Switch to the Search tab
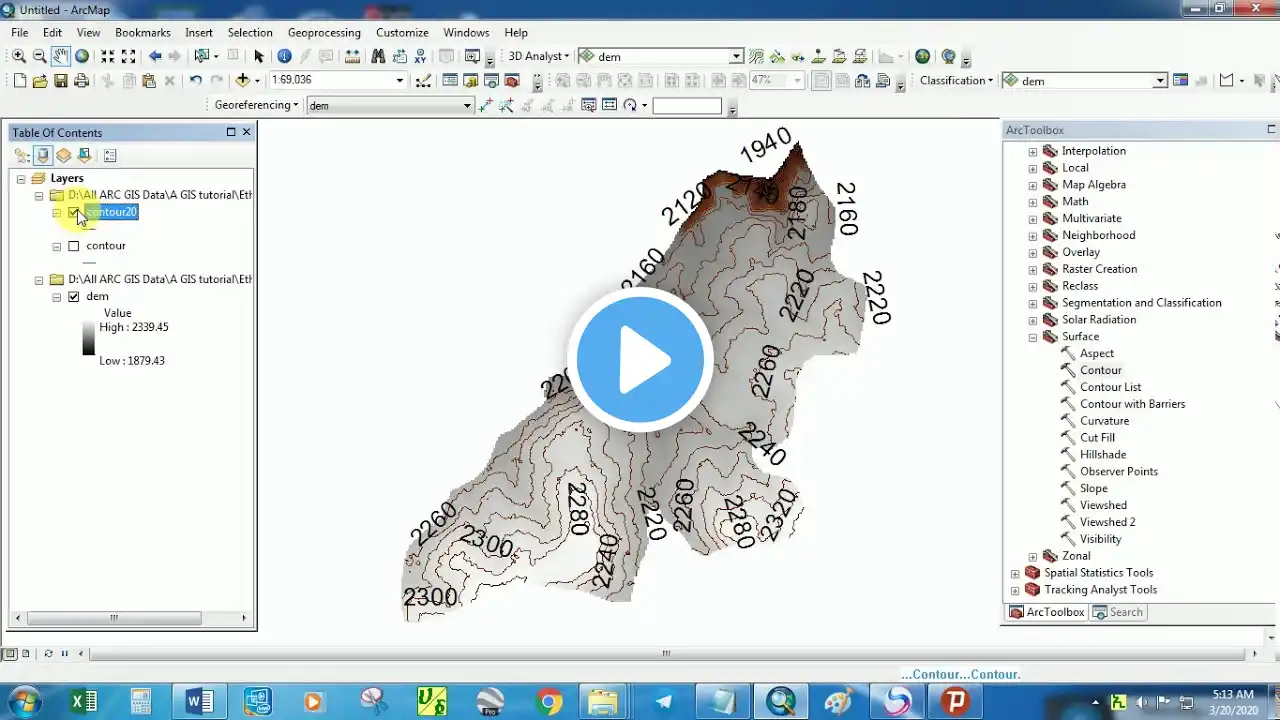 (x=1118, y=612)
